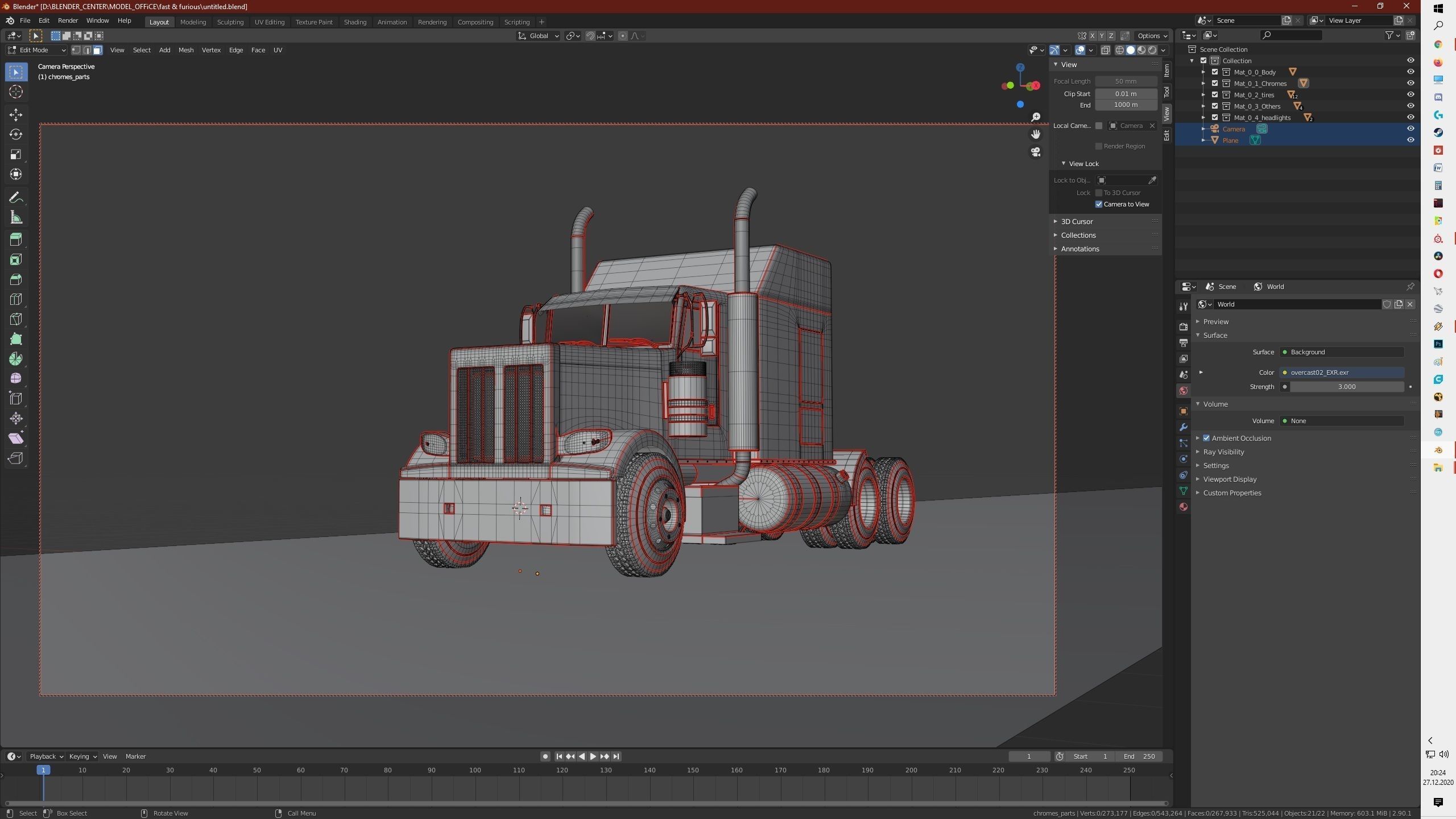The image size is (1456, 819).
Task: Select the Extrude Region tool
Action: tap(16, 239)
